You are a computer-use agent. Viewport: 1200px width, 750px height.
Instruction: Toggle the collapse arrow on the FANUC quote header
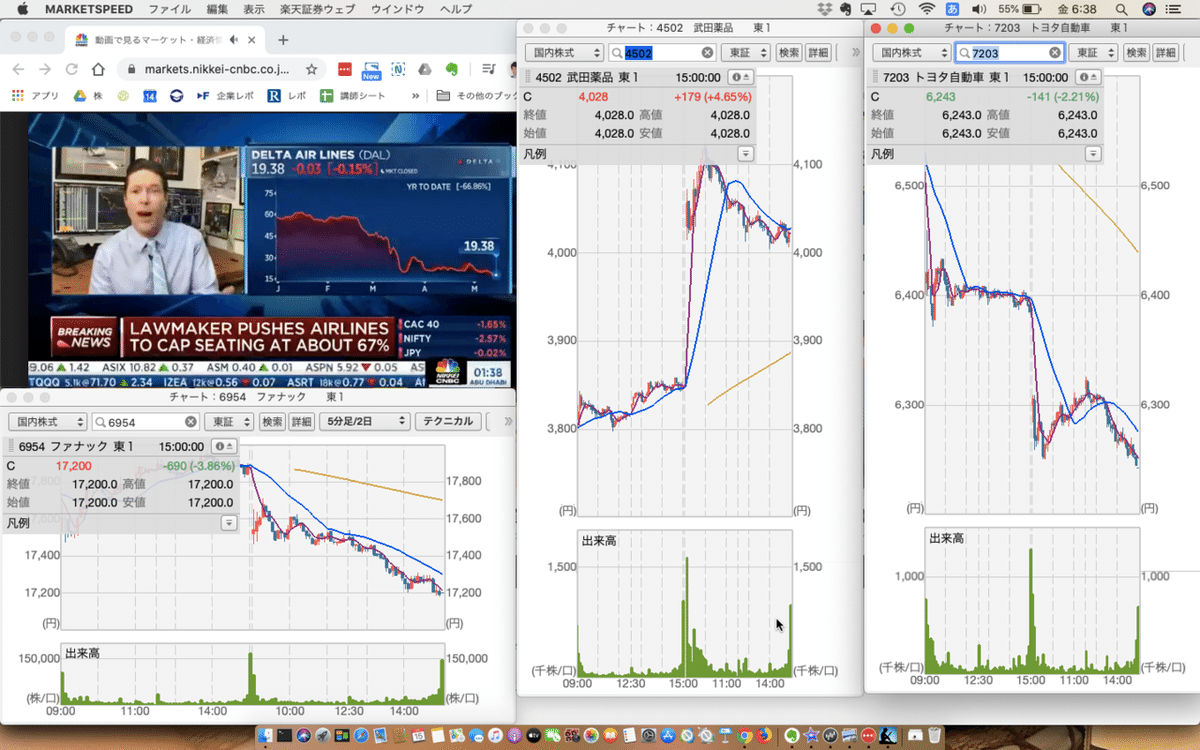click(232, 446)
